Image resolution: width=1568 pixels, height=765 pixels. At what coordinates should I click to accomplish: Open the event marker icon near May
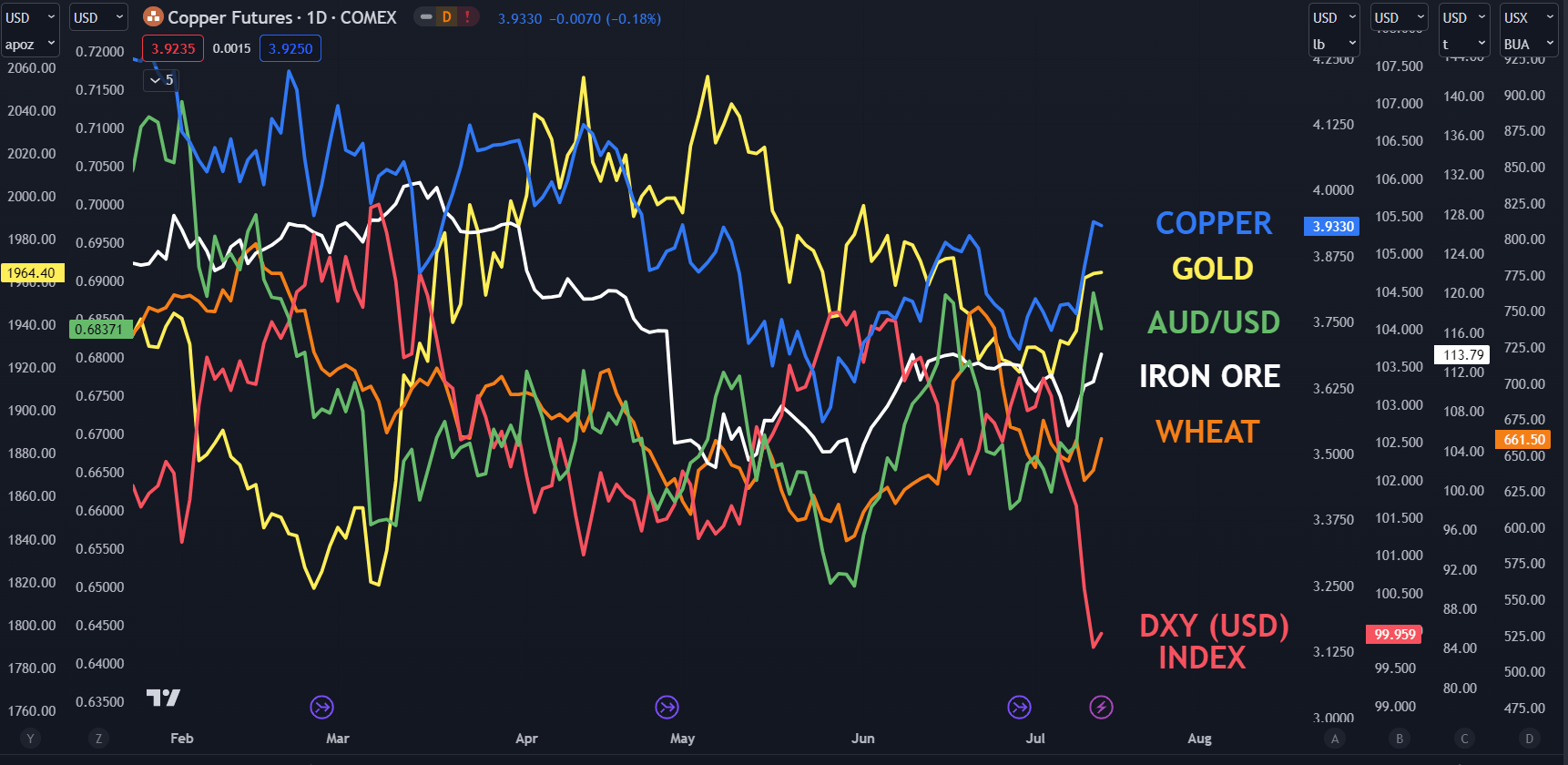point(667,707)
